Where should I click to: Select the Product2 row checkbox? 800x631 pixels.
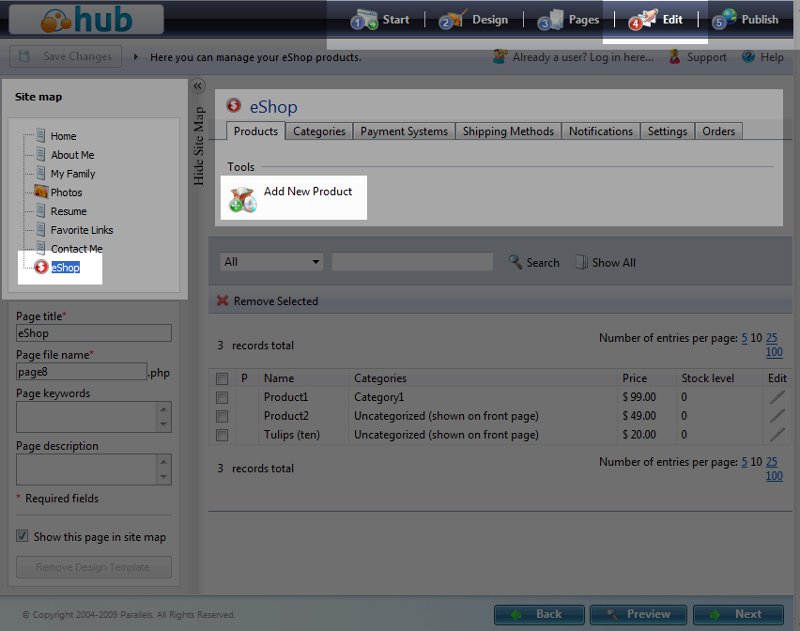[x=222, y=416]
